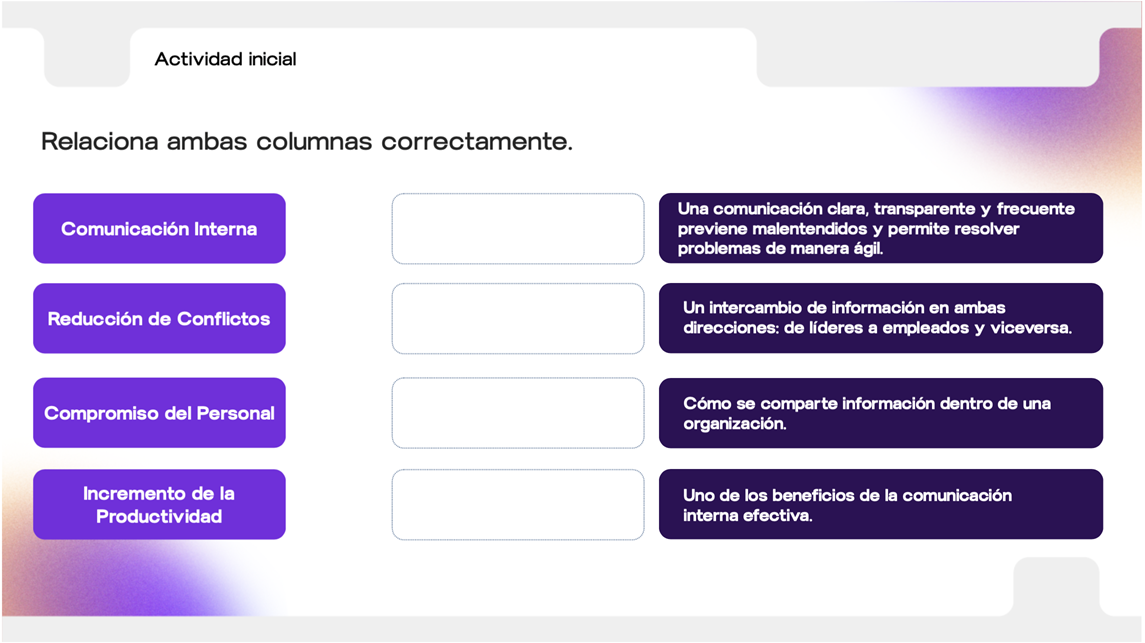The width and height of the screenshot is (1145, 643).
Task: Click the gray rounded panel in top-right header
Action: 926,60
